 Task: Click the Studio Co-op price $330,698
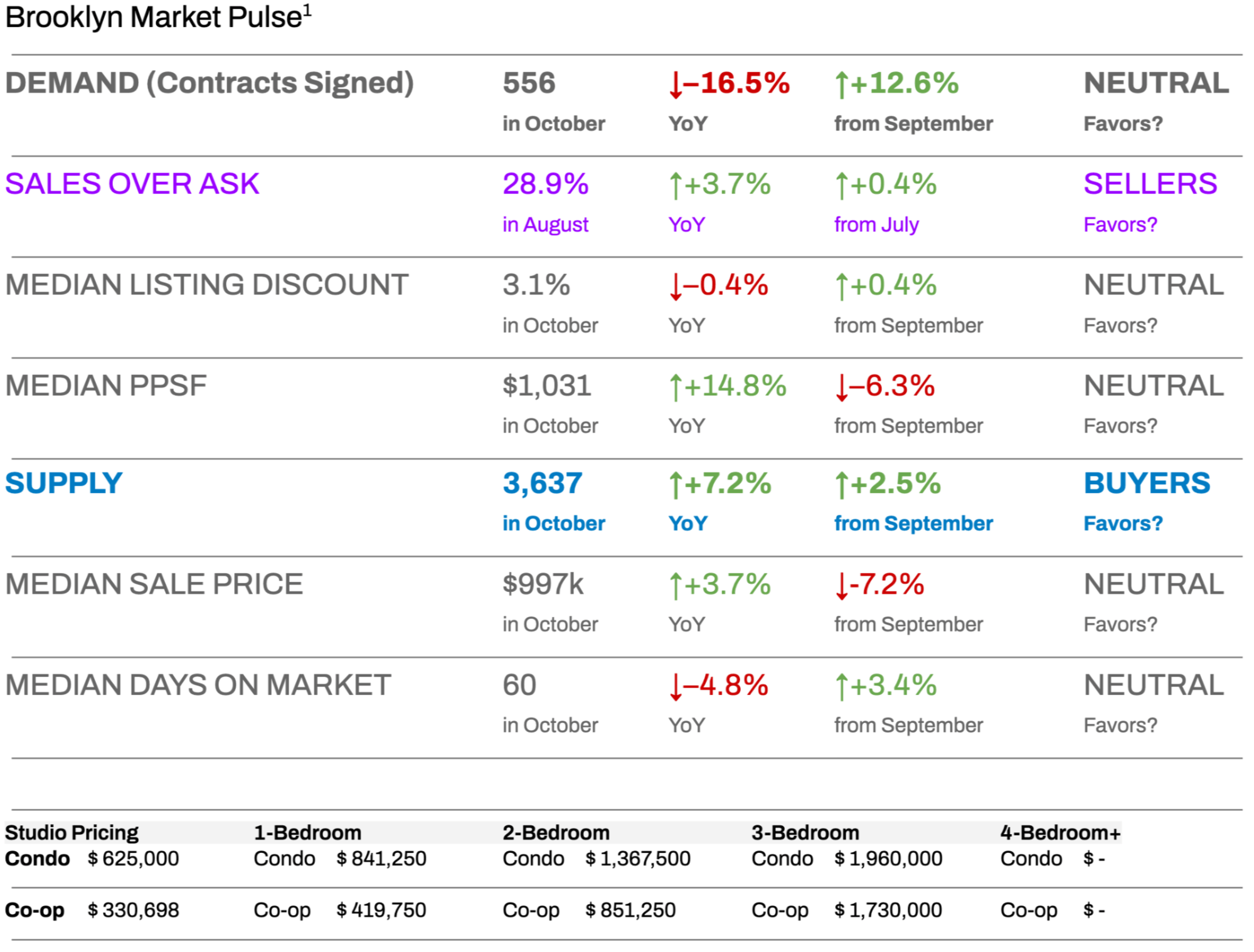tap(134, 910)
